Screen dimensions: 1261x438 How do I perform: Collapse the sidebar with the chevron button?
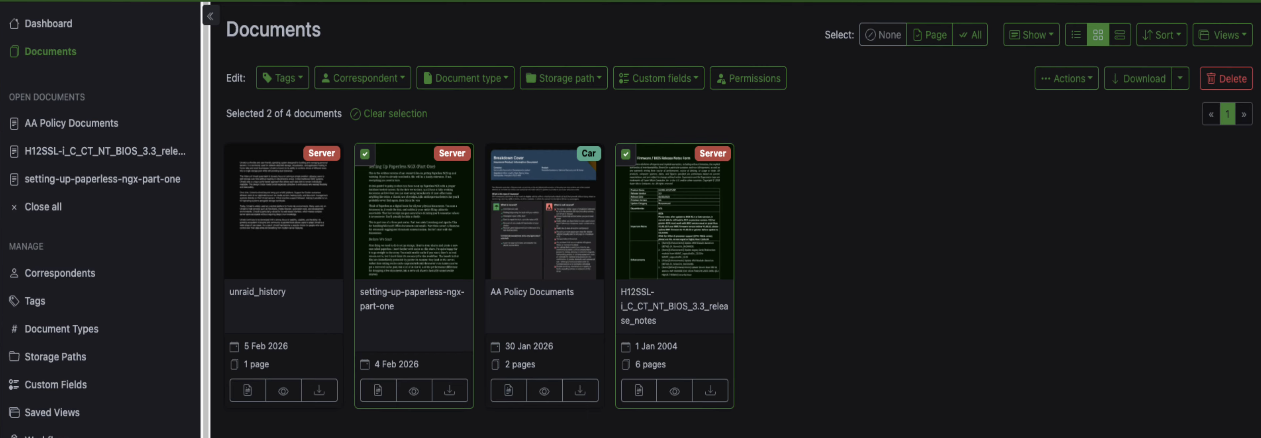tap(210, 16)
